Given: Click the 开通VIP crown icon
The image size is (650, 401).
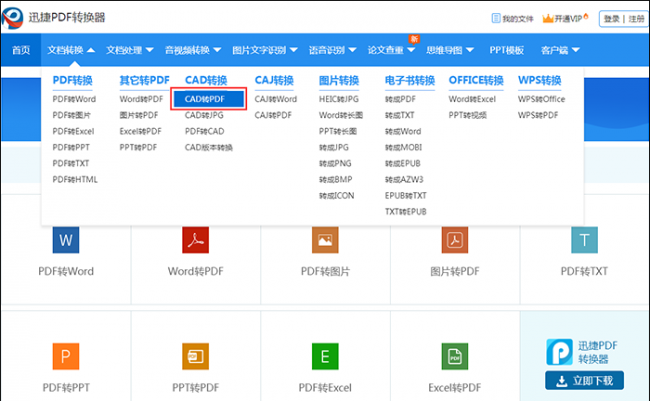Looking at the screenshot, I should click(x=548, y=18).
